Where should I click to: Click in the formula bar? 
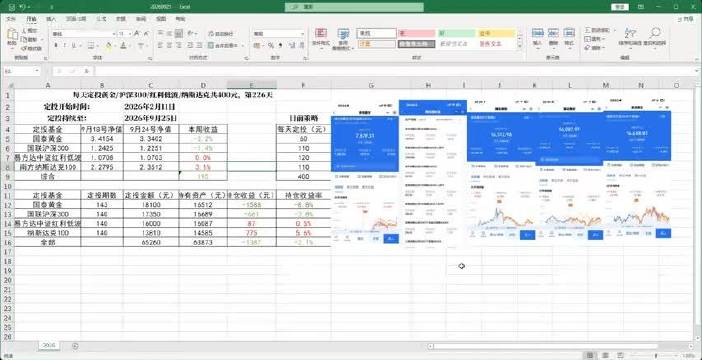click(x=394, y=71)
